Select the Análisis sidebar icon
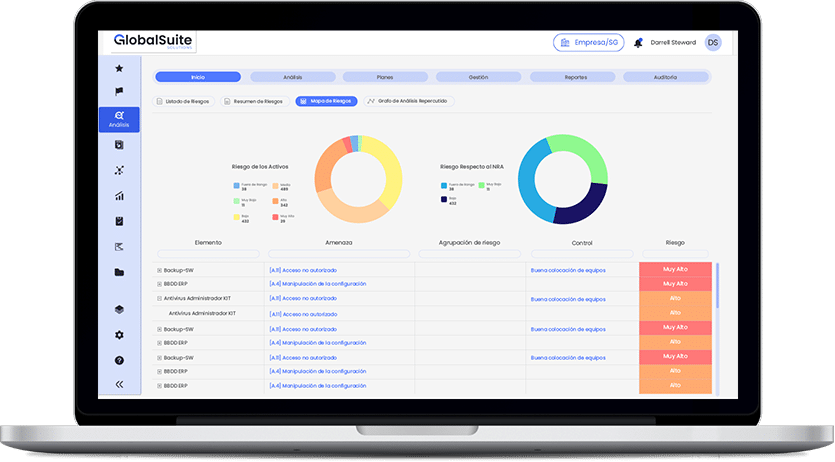Viewport: 835px width, 462px height. click(119, 119)
